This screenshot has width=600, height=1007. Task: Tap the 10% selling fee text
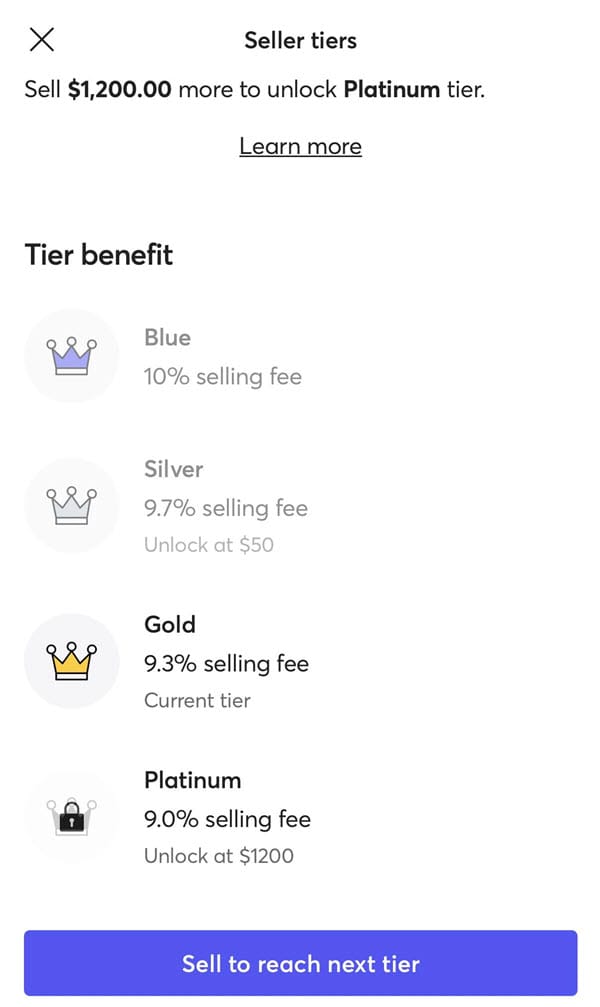click(x=222, y=377)
